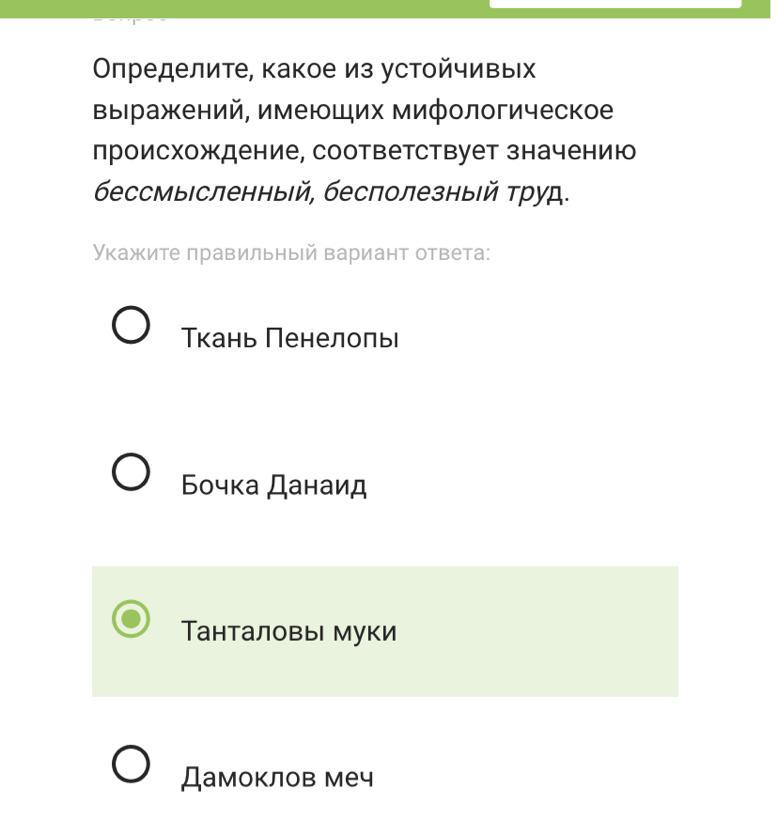Choose the Бочка Данаид radio button

tap(131, 472)
